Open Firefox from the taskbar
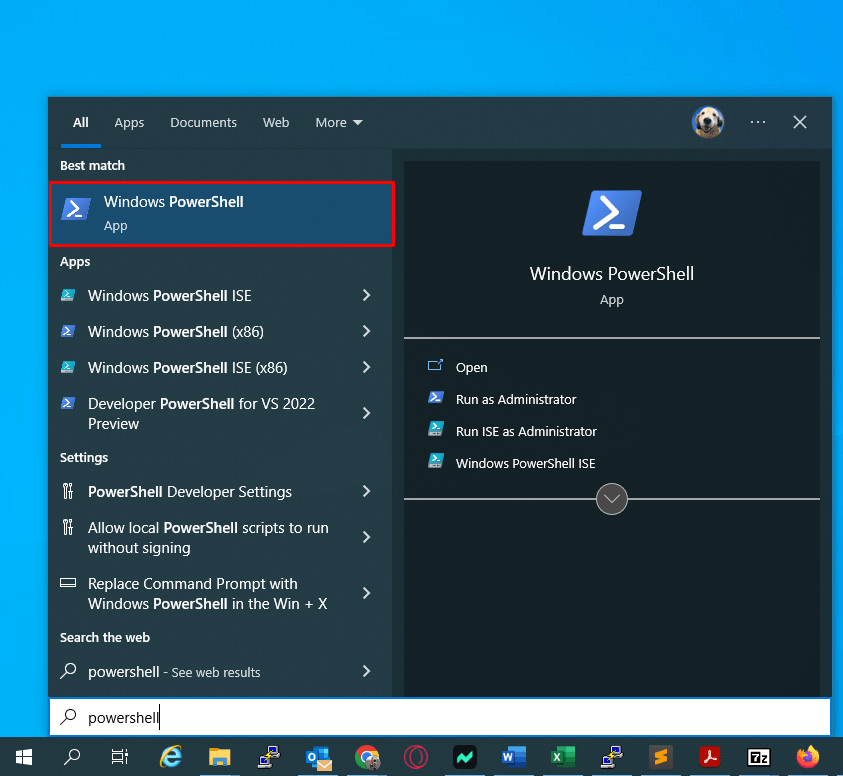The height and width of the screenshot is (776, 843). pyautogui.click(x=807, y=757)
